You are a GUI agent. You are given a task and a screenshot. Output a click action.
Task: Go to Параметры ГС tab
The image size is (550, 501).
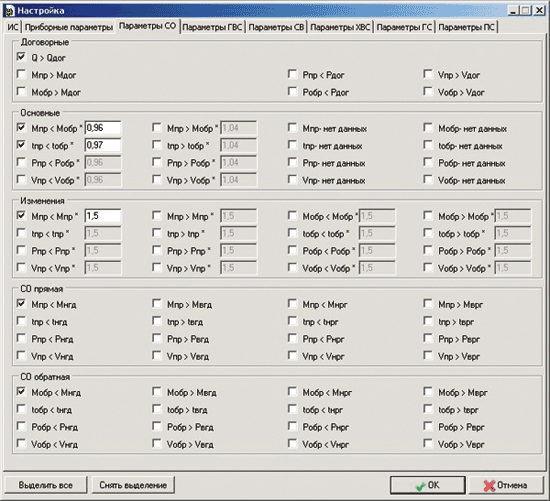pos(404,27)
